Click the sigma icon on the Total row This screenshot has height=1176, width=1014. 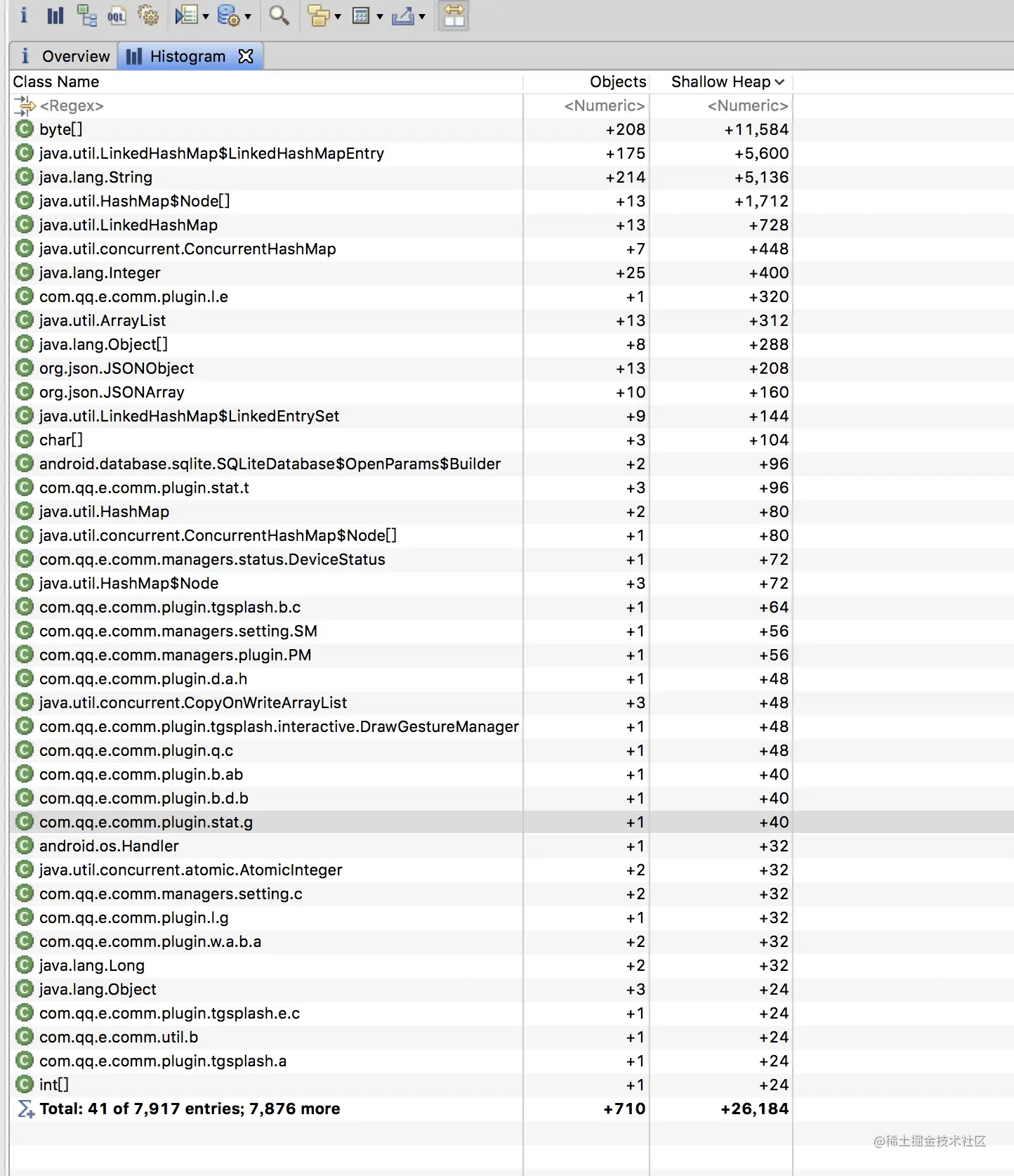[x=25, y=1109]
